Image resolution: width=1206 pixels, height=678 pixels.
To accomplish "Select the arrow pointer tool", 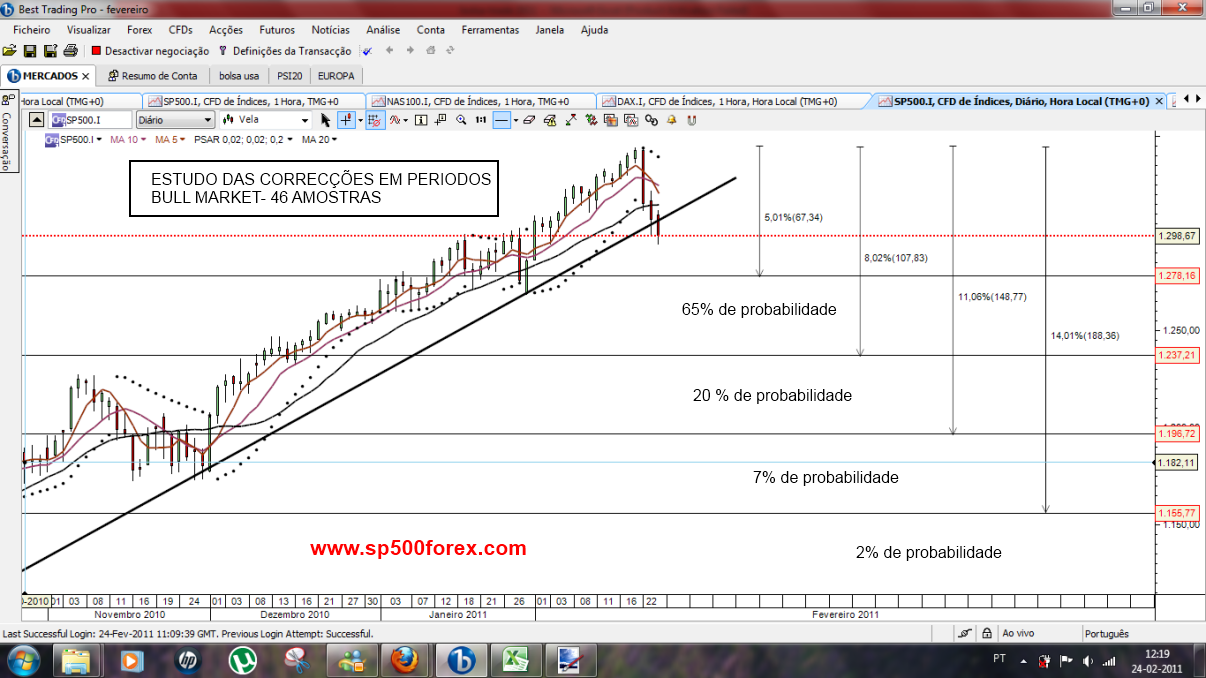I will (x=325, y=120).
